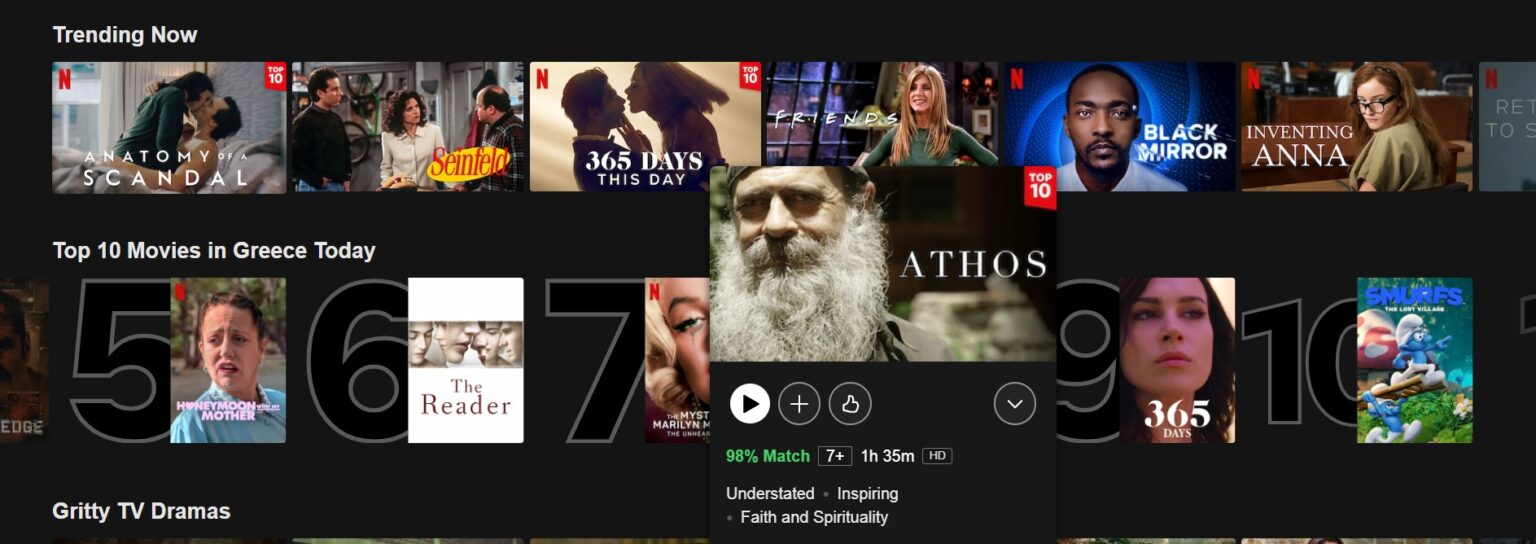Click the Athos preview image
This screenshot has width=1536, height=544.
pos(882,264)
